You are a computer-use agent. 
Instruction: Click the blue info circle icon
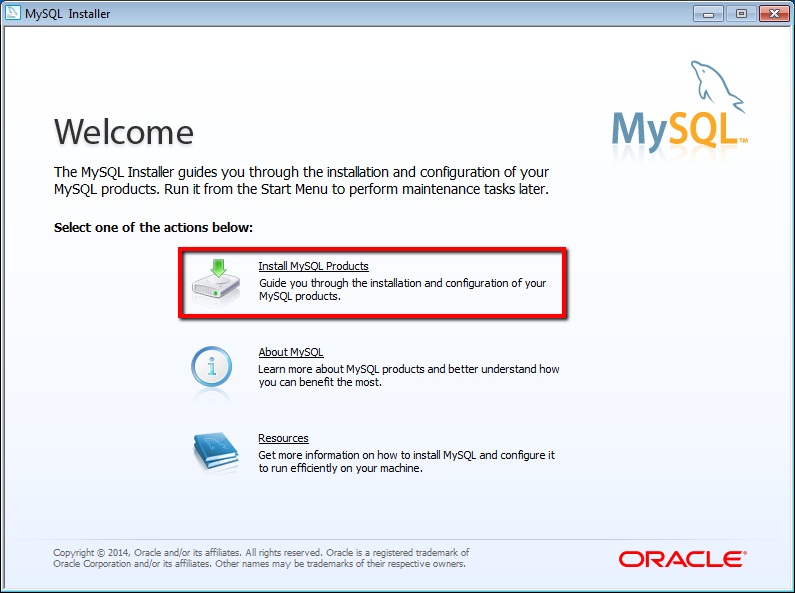[x=211, y=366]
